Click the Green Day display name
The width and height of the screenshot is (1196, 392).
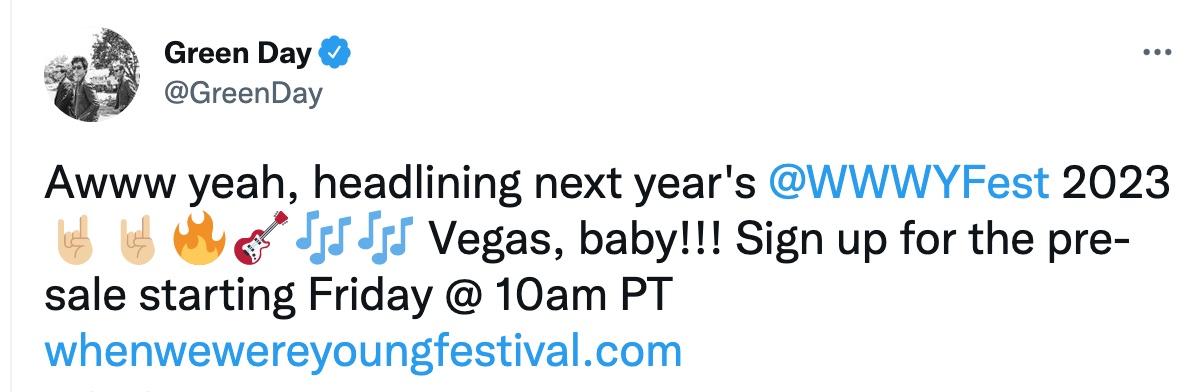tap(237, 53)
